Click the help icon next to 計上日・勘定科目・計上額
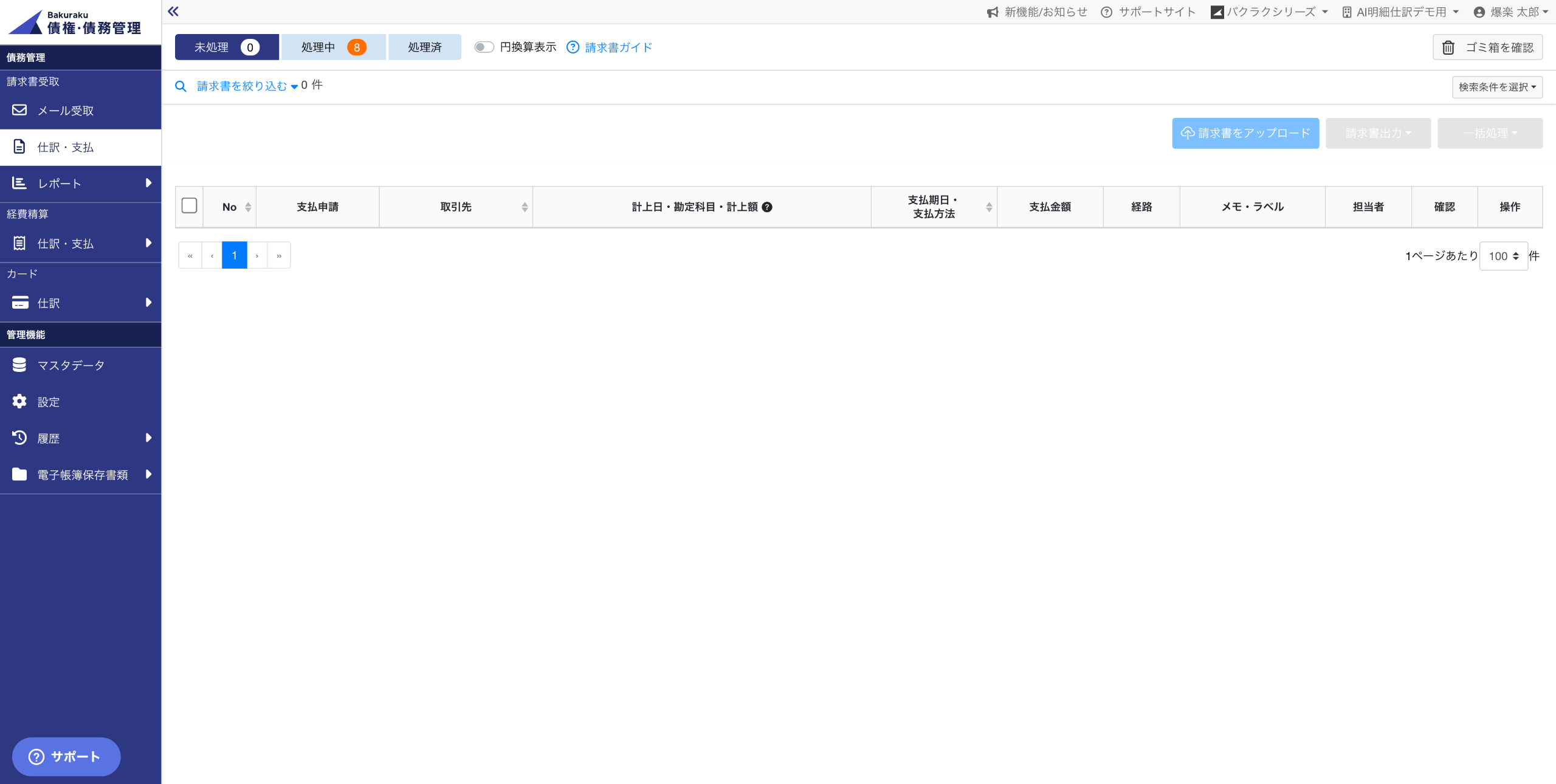Screen dimensions: 1556x784 pos(767,207)
